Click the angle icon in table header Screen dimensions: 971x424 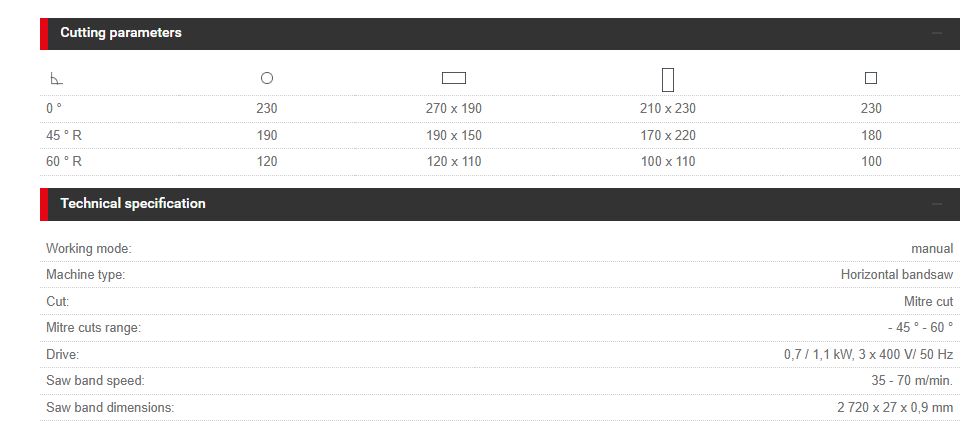click(56, 79)
